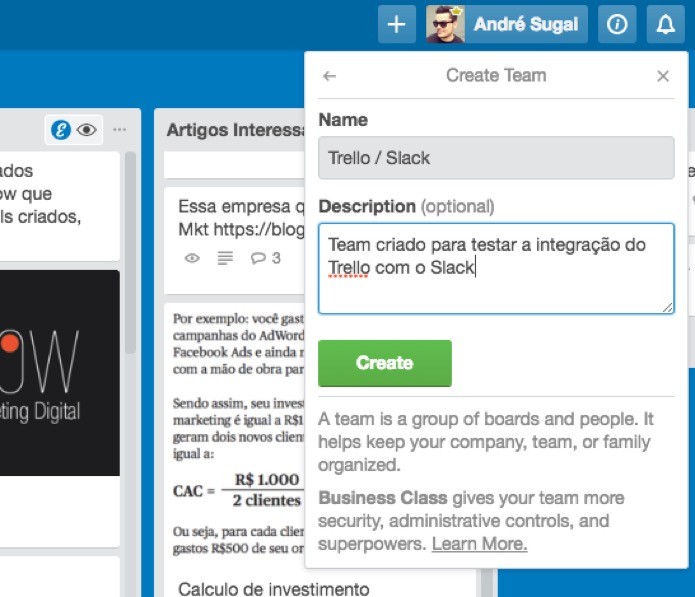Click the card's watch eye badge
The height and width of the screenshot is (597, 695).
pos(192,258)
